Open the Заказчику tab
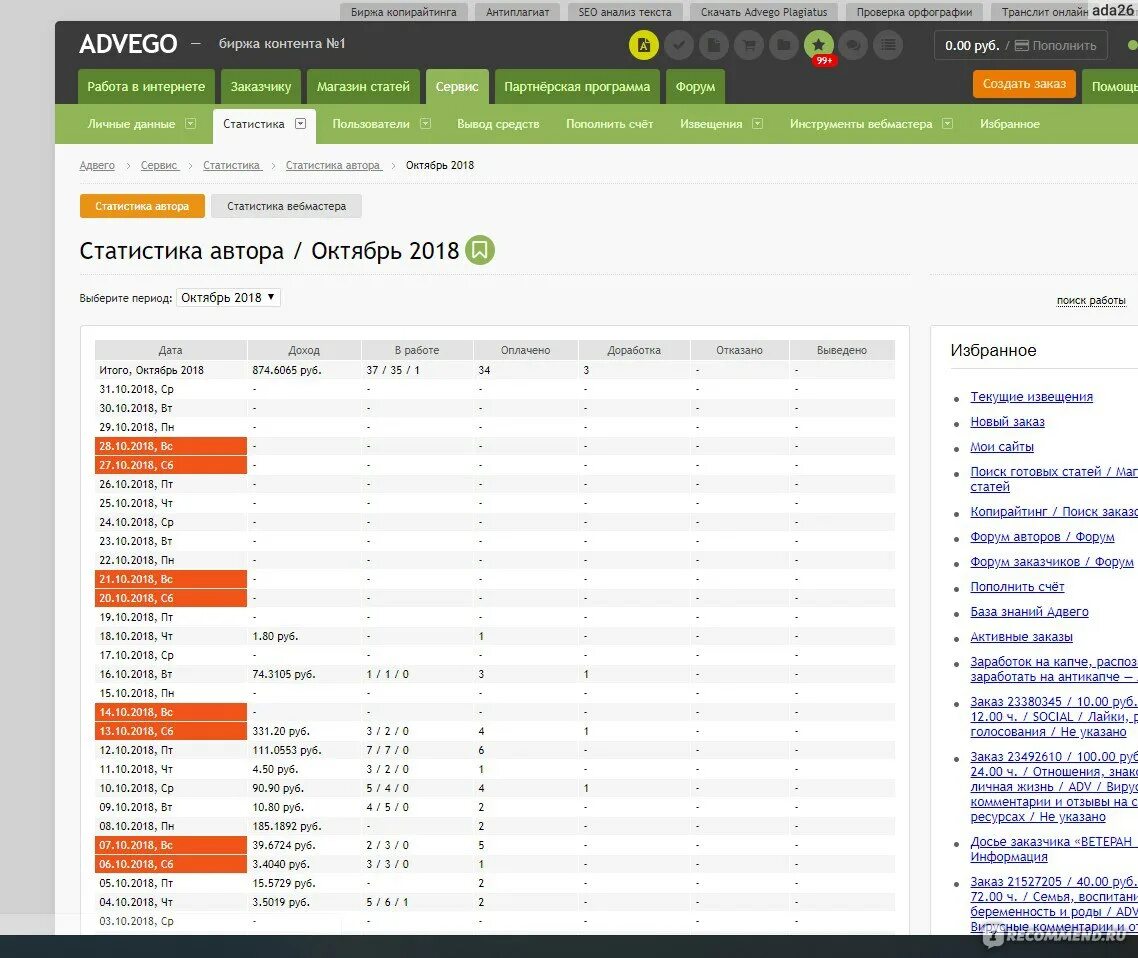The height and width of the screenshot is (958, 1138). (261, 86)
